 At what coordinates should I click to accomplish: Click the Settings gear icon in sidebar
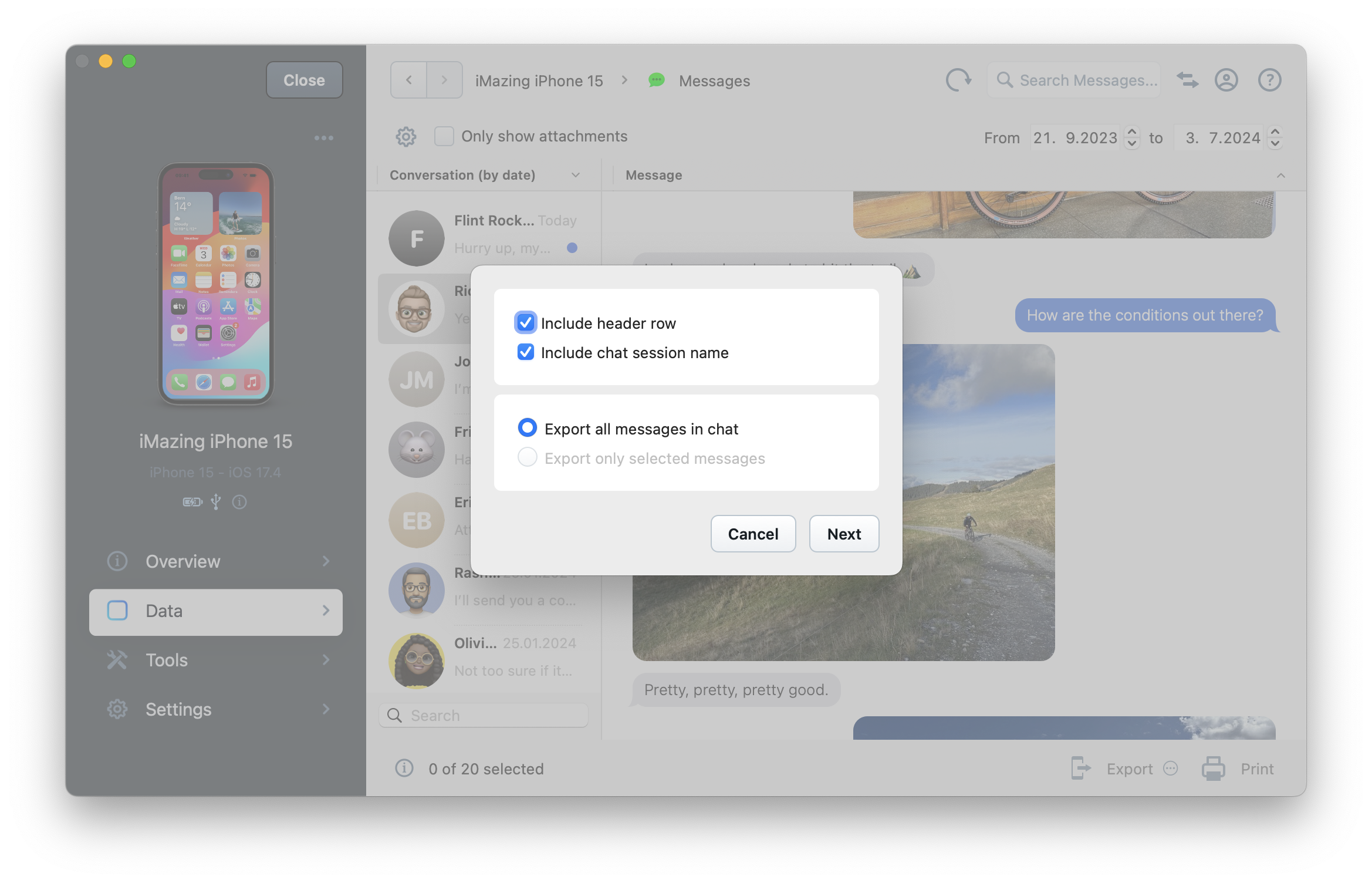click(x=117, y=709)
